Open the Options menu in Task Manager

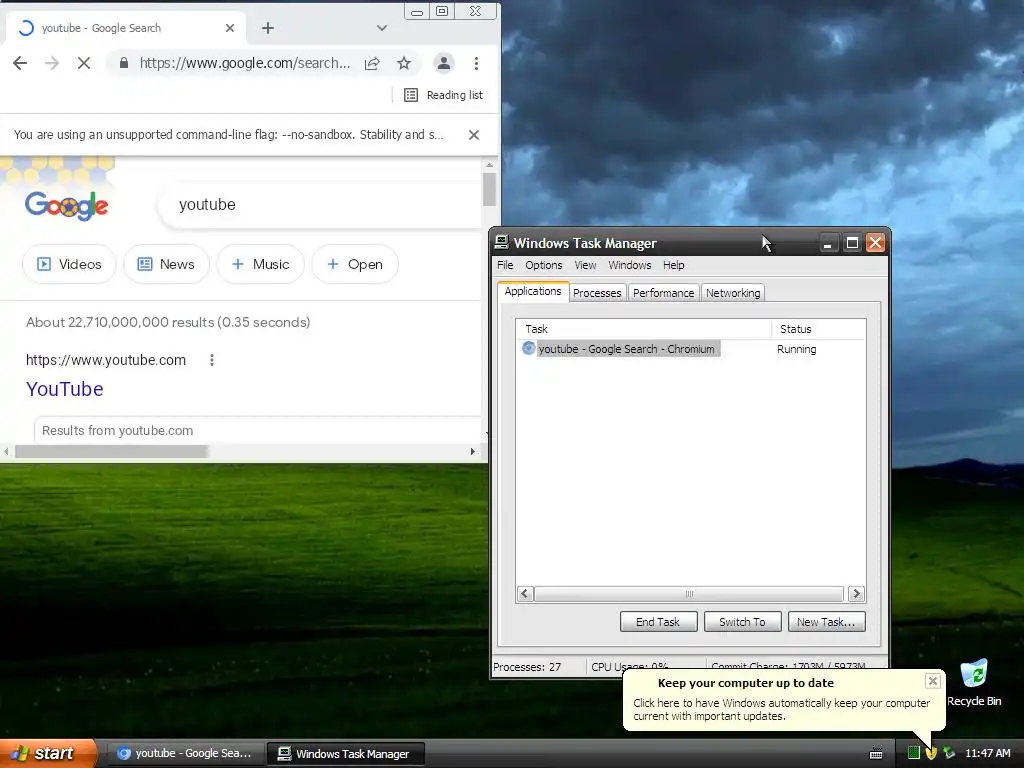543,265
